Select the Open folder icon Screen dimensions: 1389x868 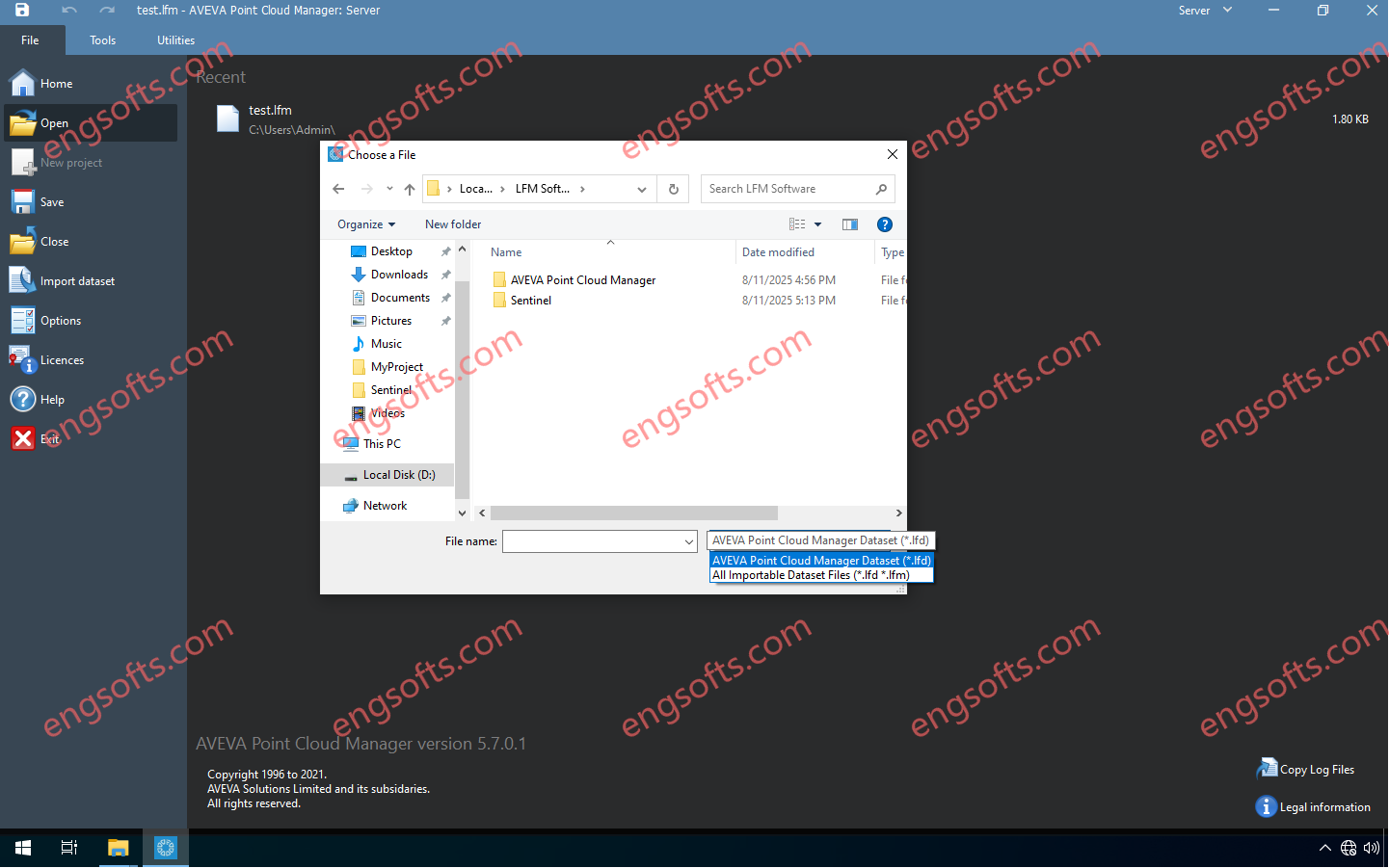click(x=22, y=123)
